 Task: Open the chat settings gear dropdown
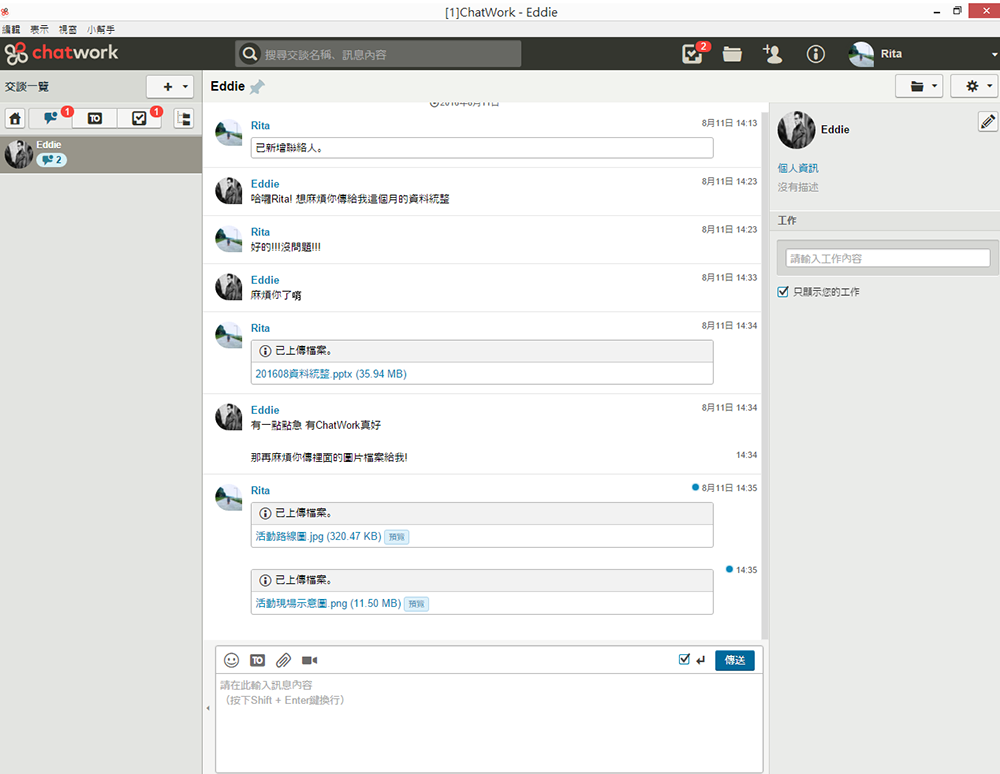(x=974, y=86)
